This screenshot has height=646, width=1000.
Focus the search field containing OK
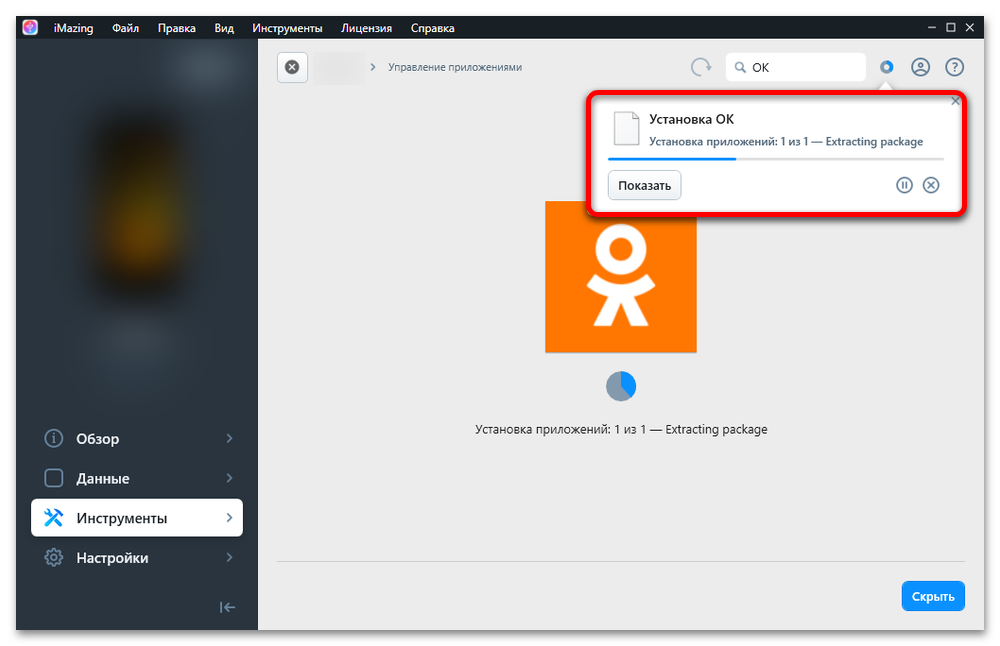(795, 67)
